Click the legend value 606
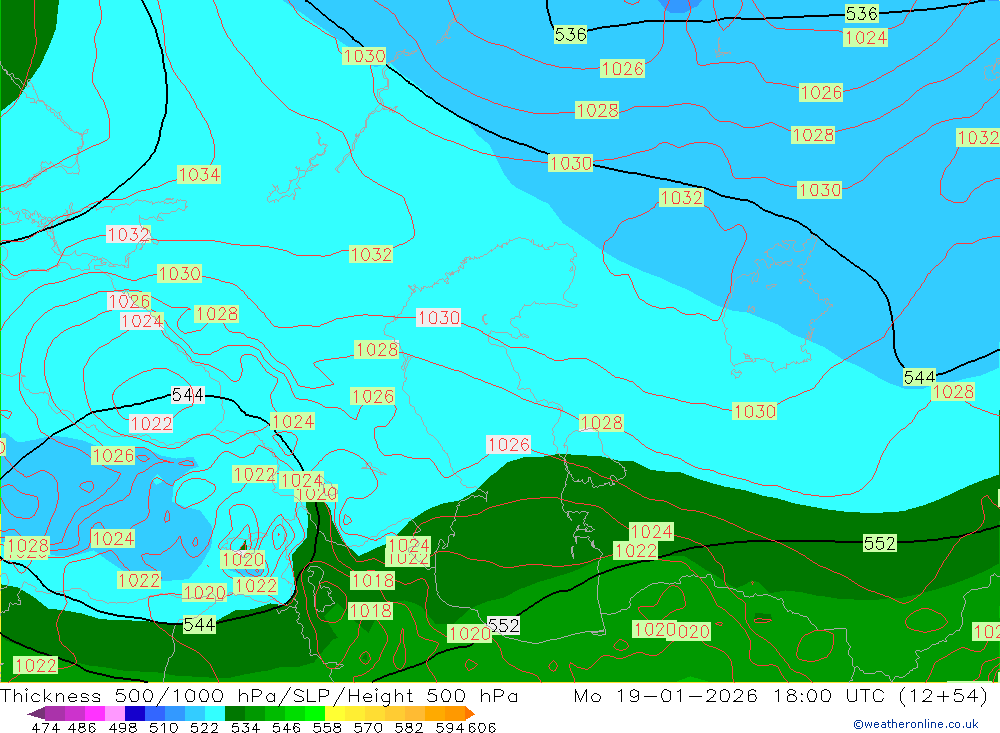The height and width of the screenshot is (733, 1000). tap(482, 727)
